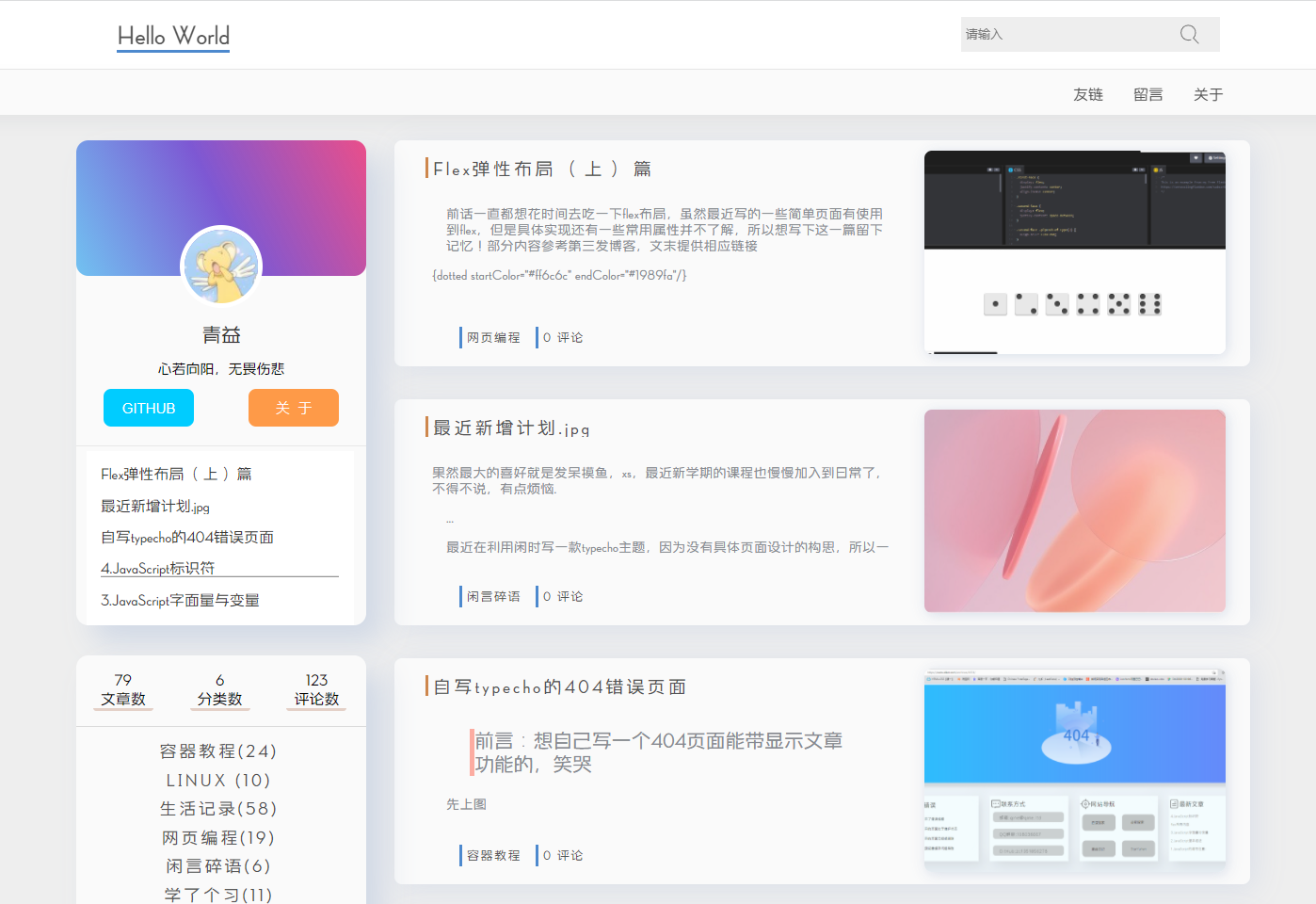1316x904 pixels.
Task: Open post title 自写typecho的404错误页面 in main list
Action: tap(559, 687)
